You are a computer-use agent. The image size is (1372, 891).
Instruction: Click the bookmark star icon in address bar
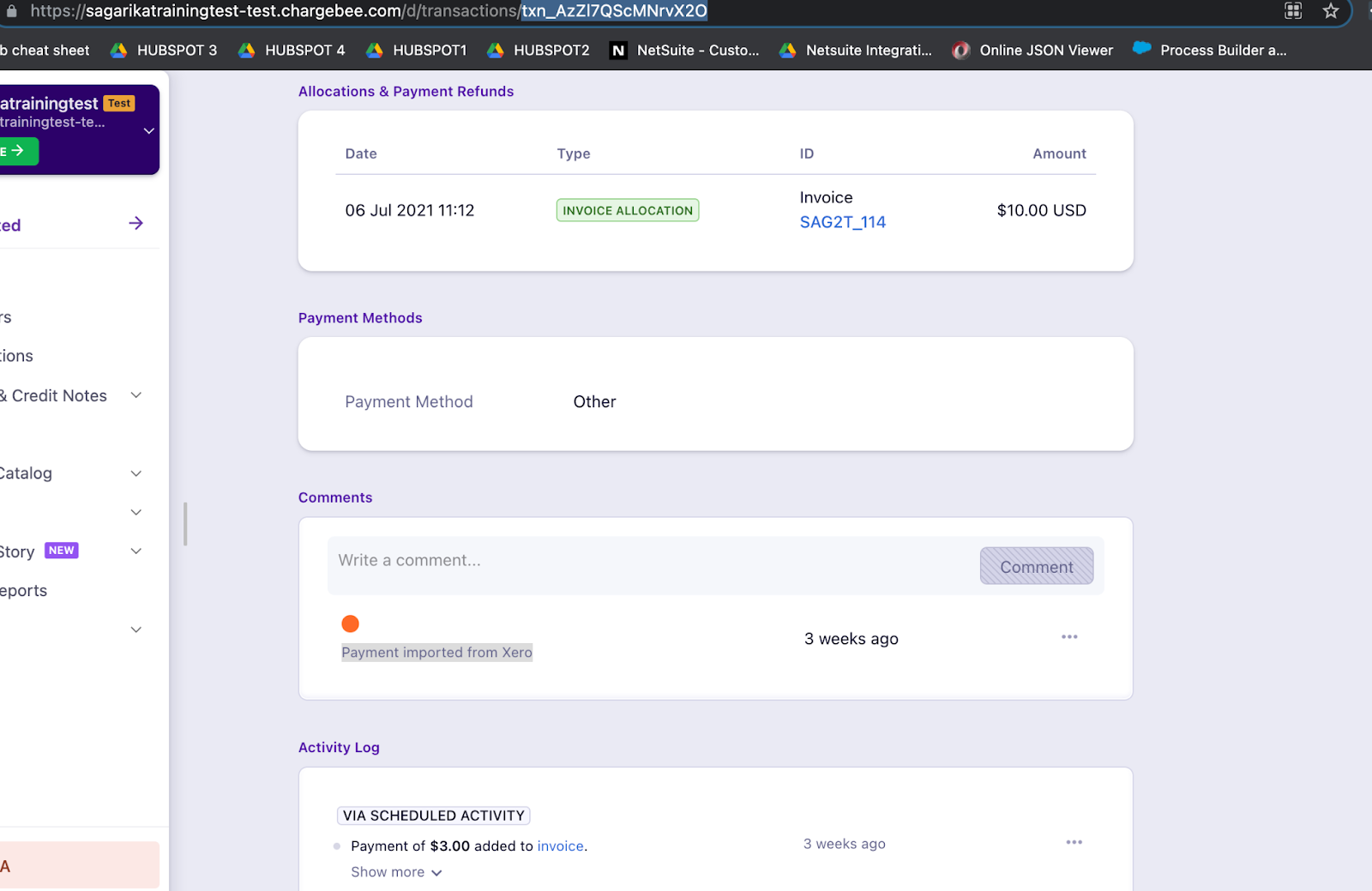point(1330,11)
